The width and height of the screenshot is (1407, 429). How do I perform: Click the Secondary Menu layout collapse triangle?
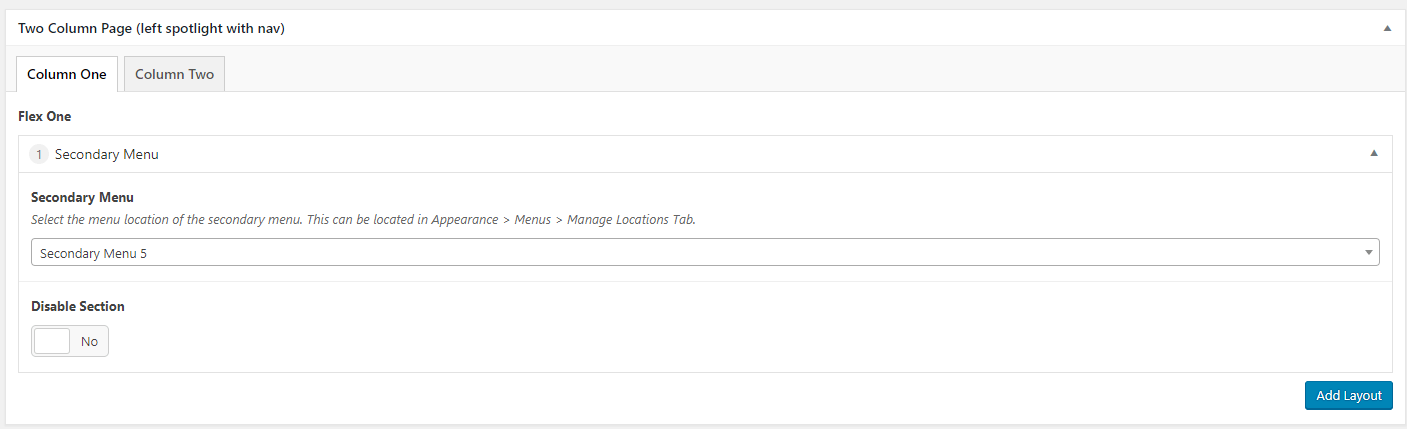click(x=1373, y=154)
